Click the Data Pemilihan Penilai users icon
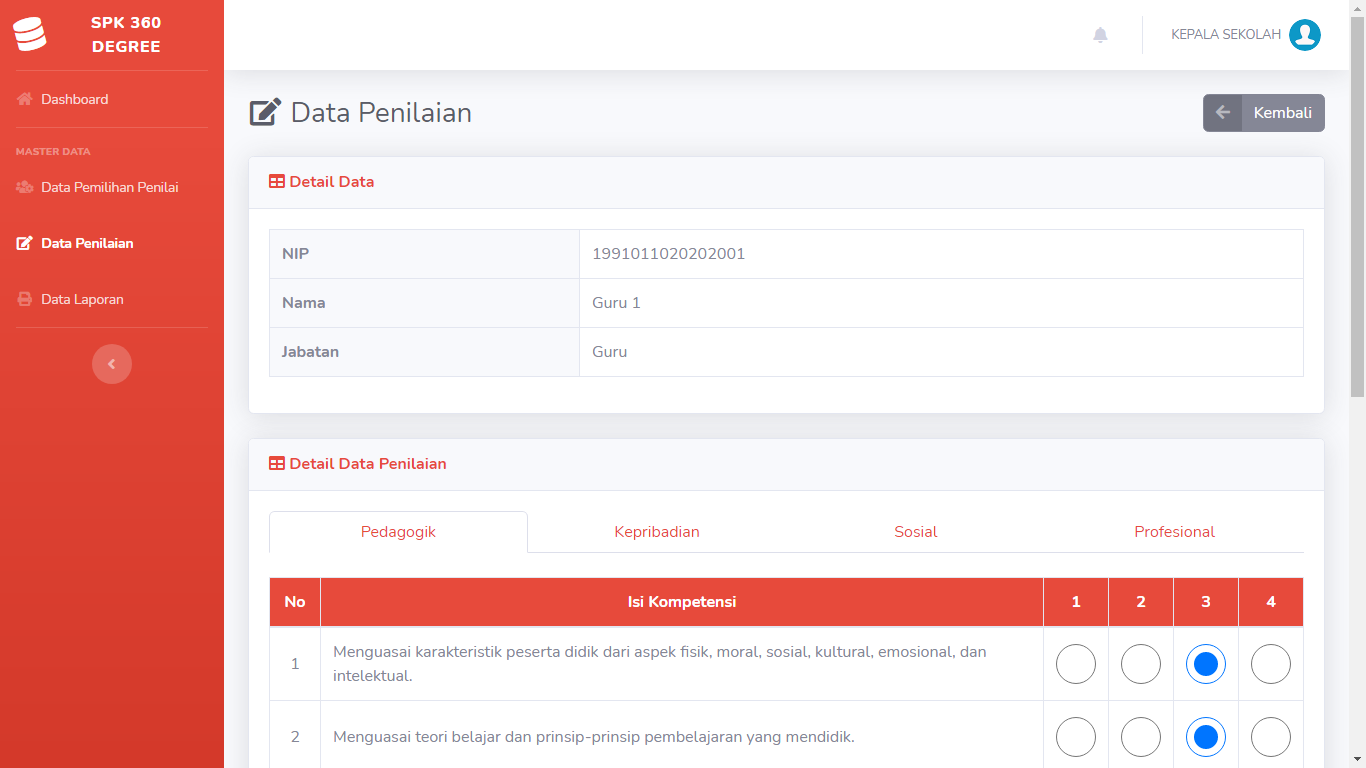 (25, 187)
